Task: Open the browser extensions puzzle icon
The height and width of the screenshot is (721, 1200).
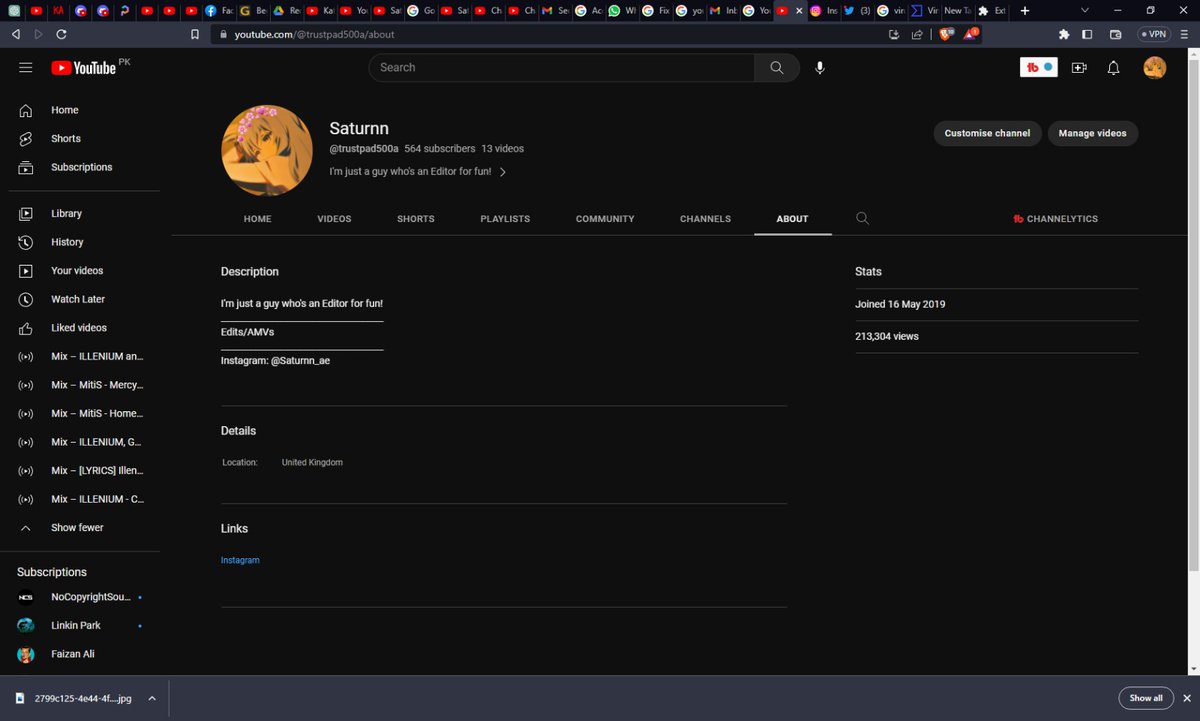Action: [x=1062, y=34]
